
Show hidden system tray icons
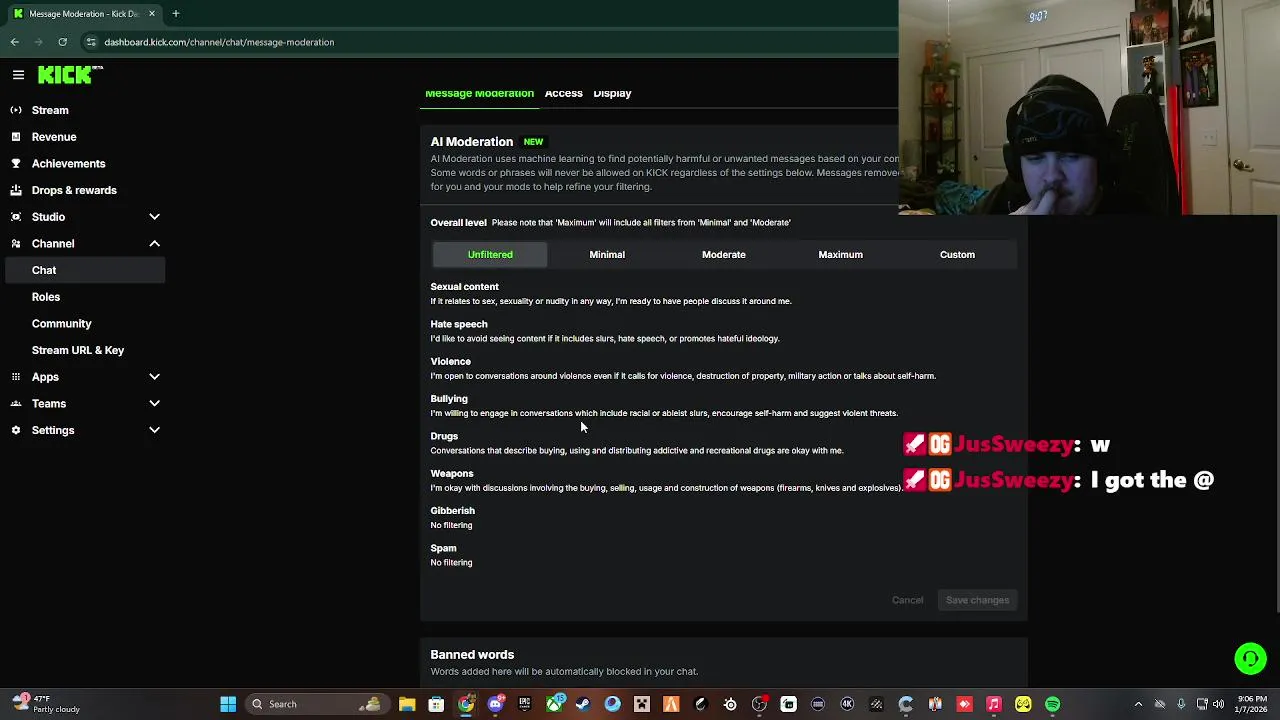1138,704
